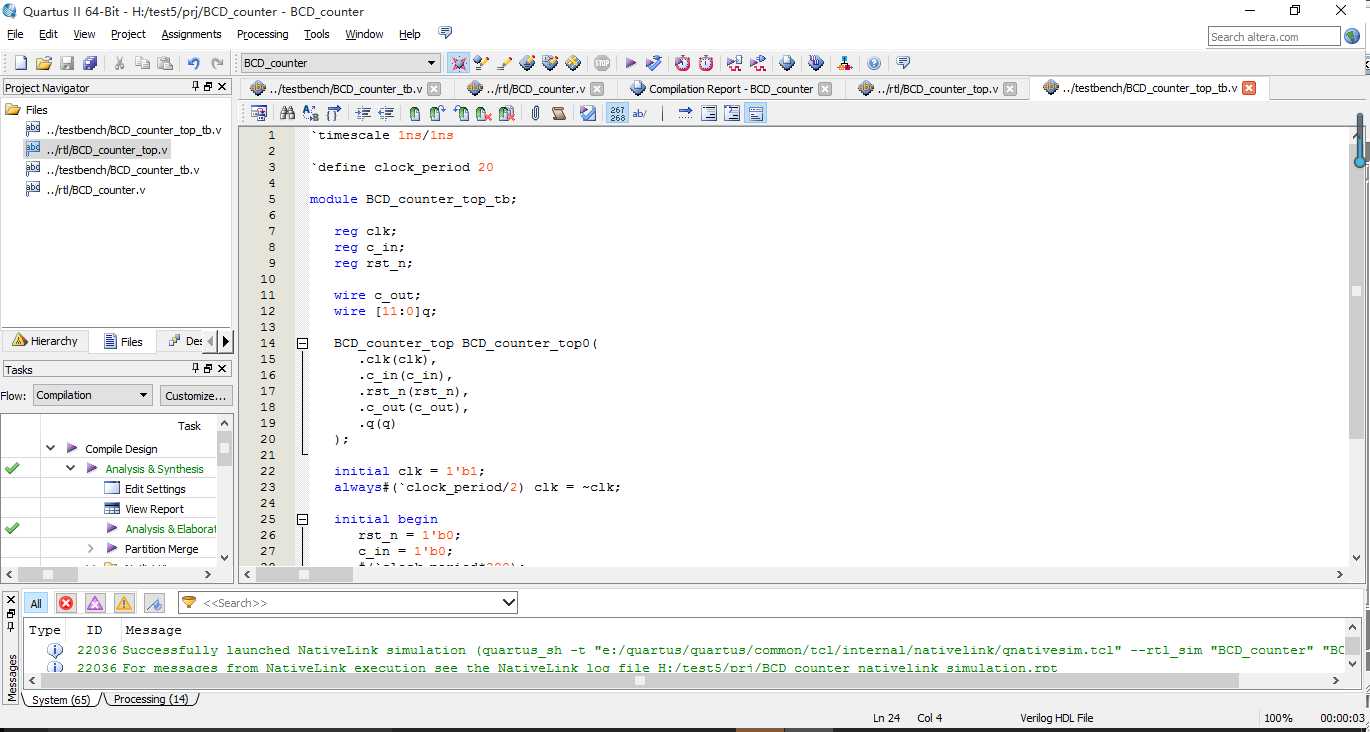Open the Assignments menu
The image size is (1370, 732).
191,34
